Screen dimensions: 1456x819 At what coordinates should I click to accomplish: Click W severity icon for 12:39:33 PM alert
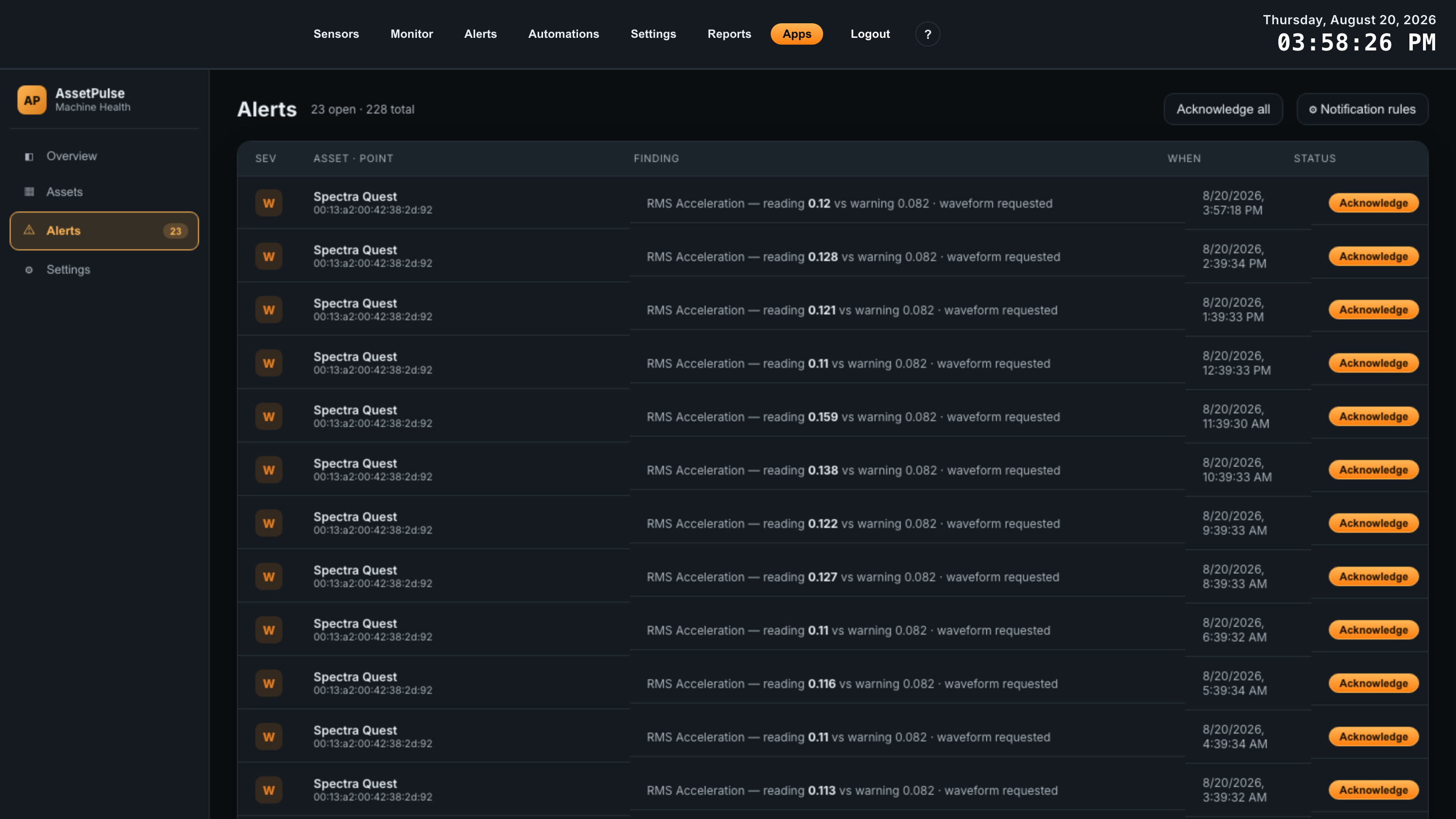tap(268, 363)
